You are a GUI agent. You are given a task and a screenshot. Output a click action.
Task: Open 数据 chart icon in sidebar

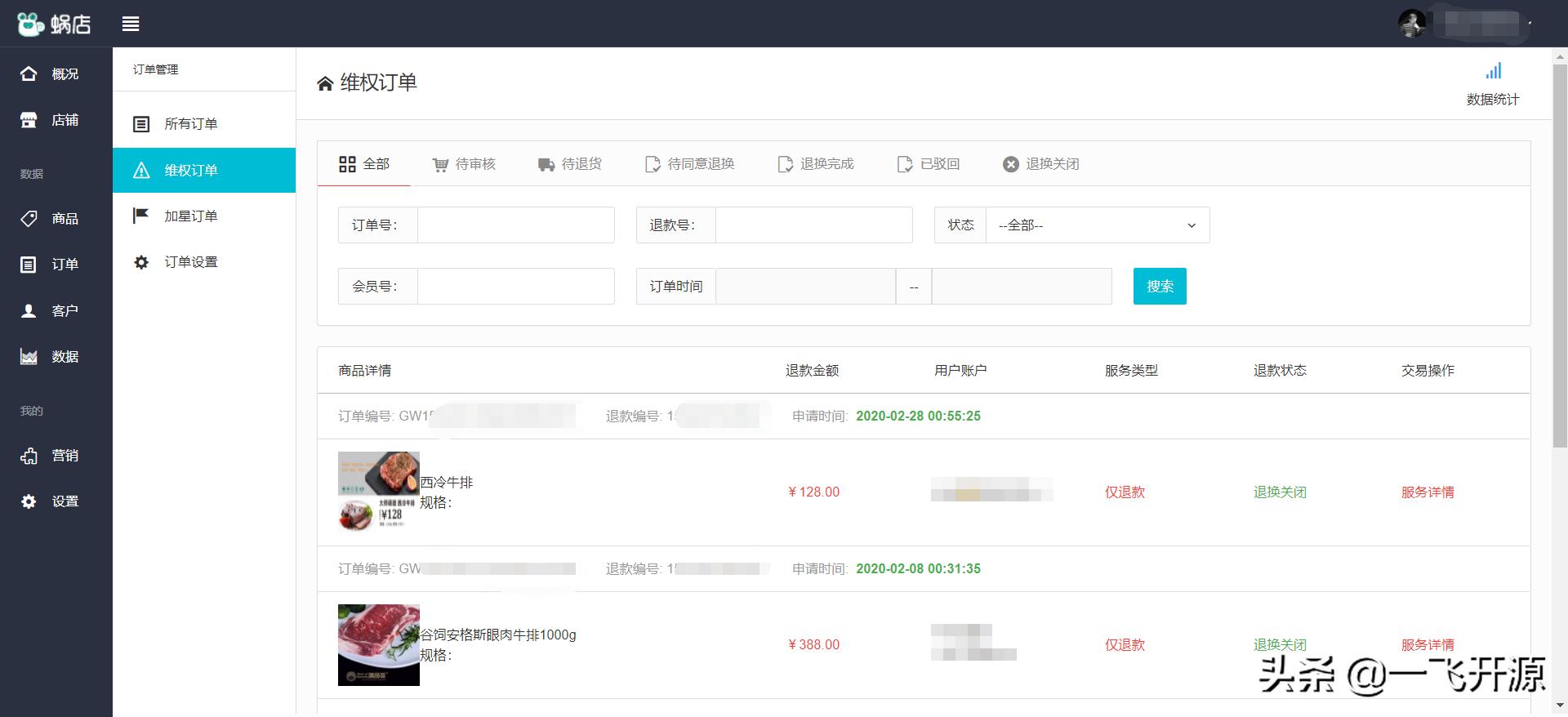(29, 357)
